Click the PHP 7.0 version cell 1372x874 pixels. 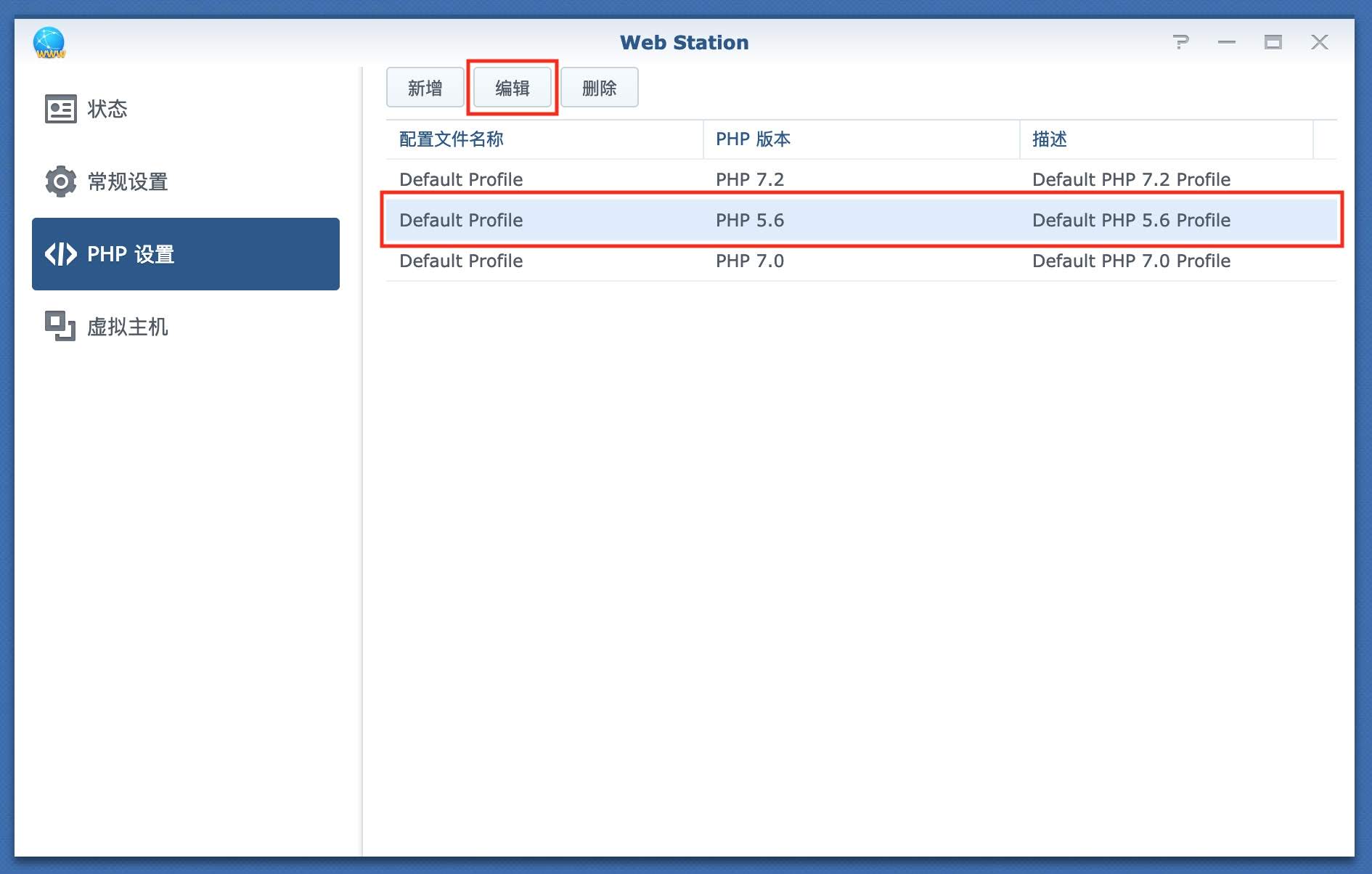click(x=750, y=261)
